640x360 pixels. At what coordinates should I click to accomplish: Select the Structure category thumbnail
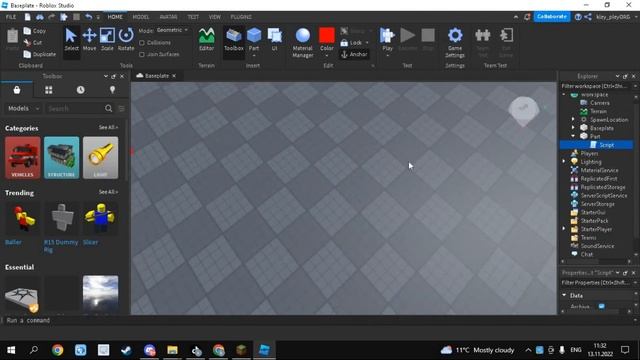click(61, 158)
